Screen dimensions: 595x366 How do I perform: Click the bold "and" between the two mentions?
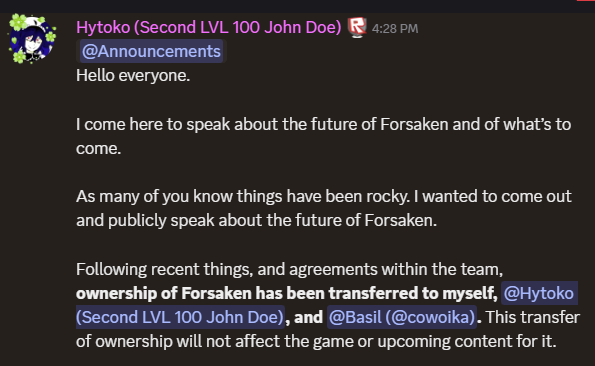coord(309,317)
